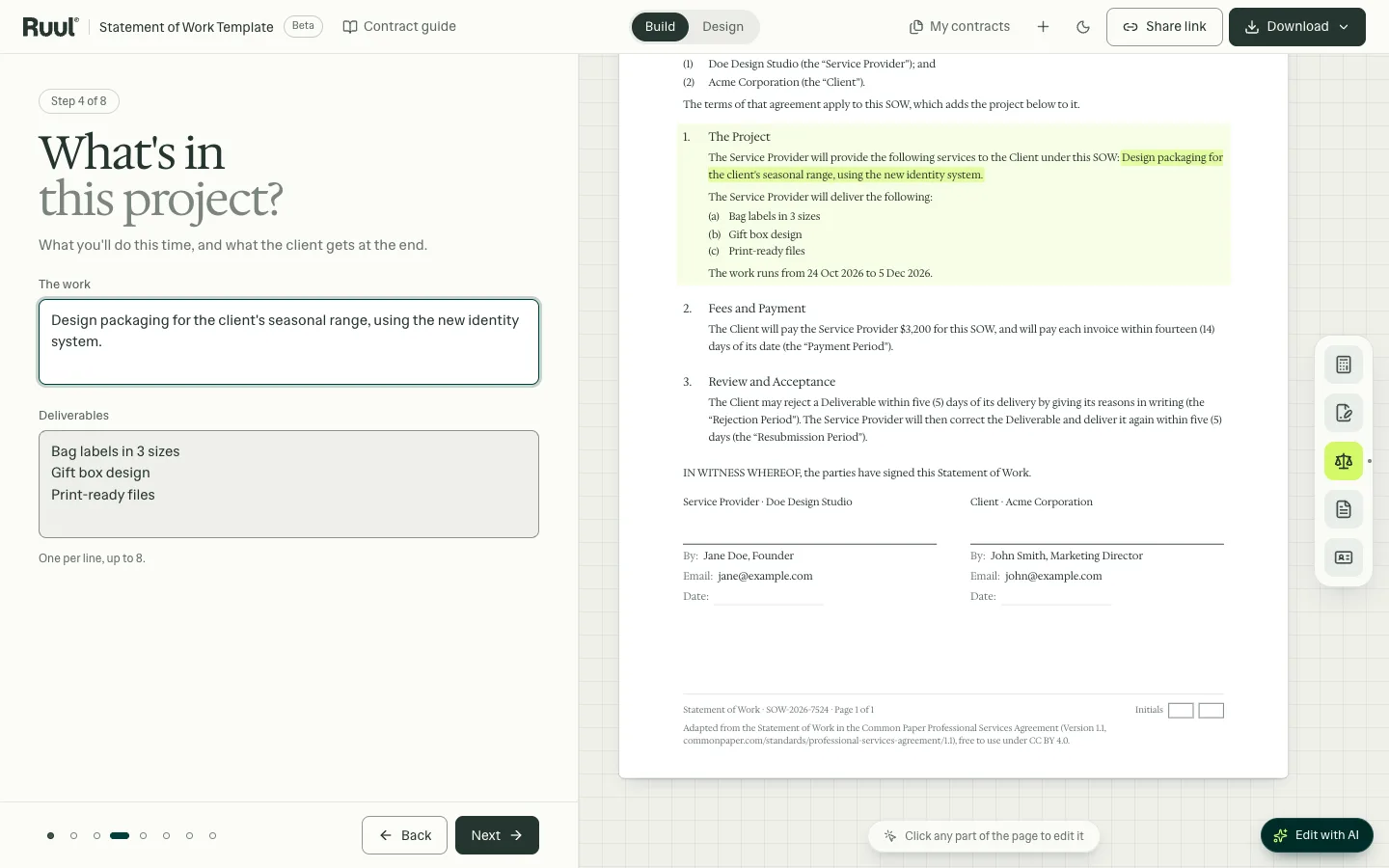Open the Contract guide
Image resolution: width=1389 pixels, height=868 pixels.
[399, 27]
